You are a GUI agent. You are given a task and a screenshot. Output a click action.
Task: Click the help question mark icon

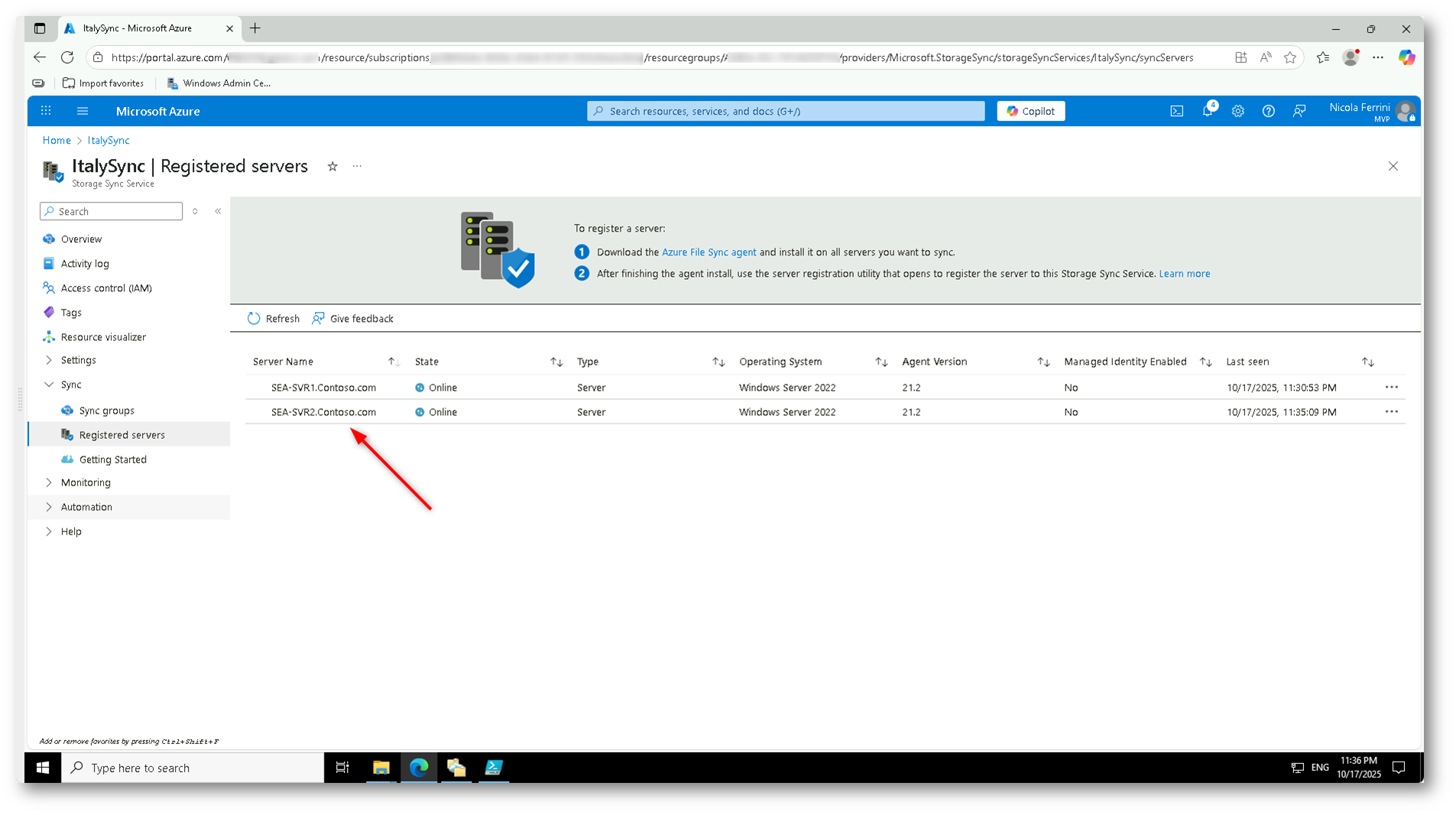[x=1268, y=111]
